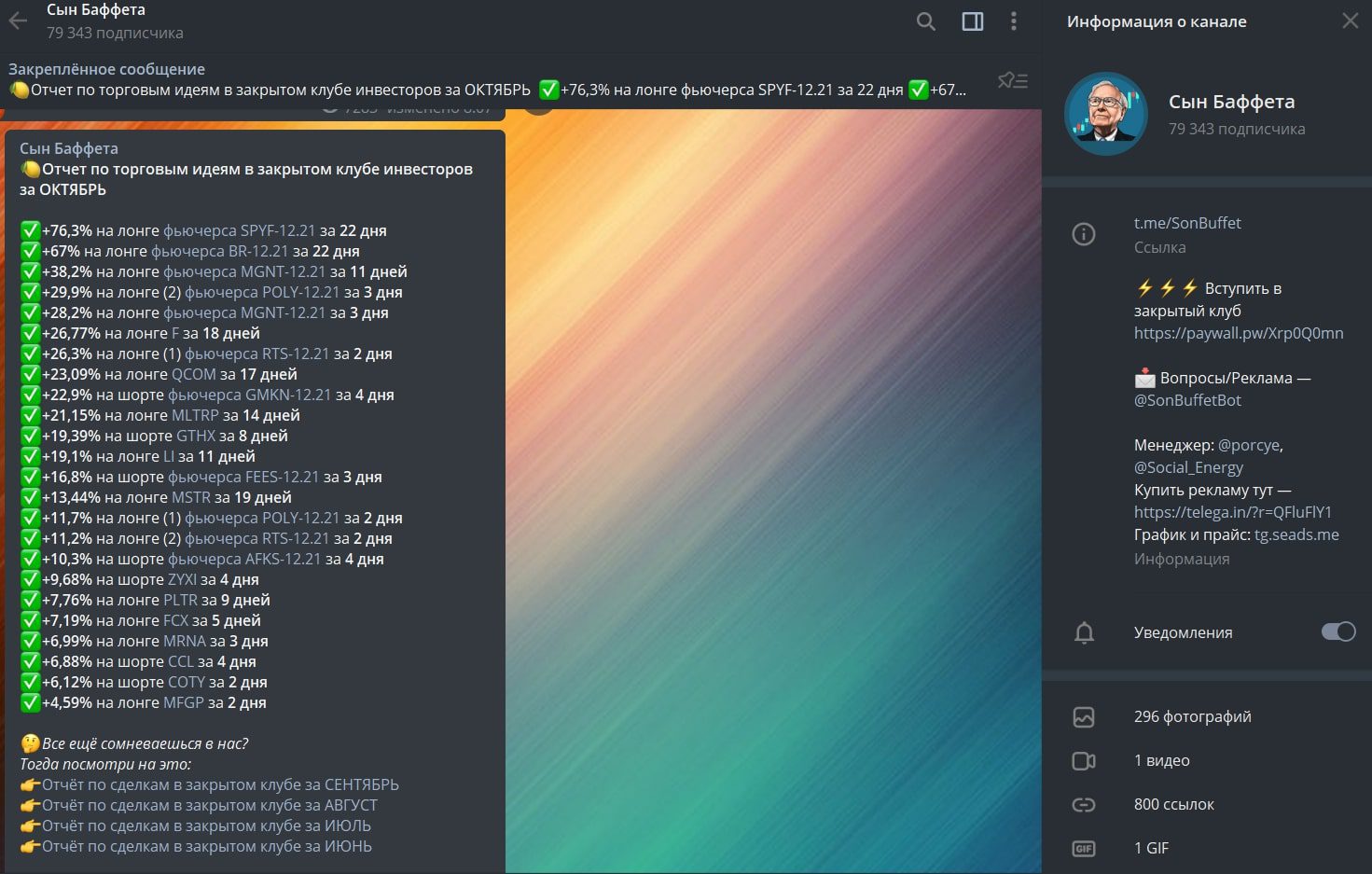This screenshot has width=1372, height=874.
Task: Close the channel info panel
Action: point(1350,21)
